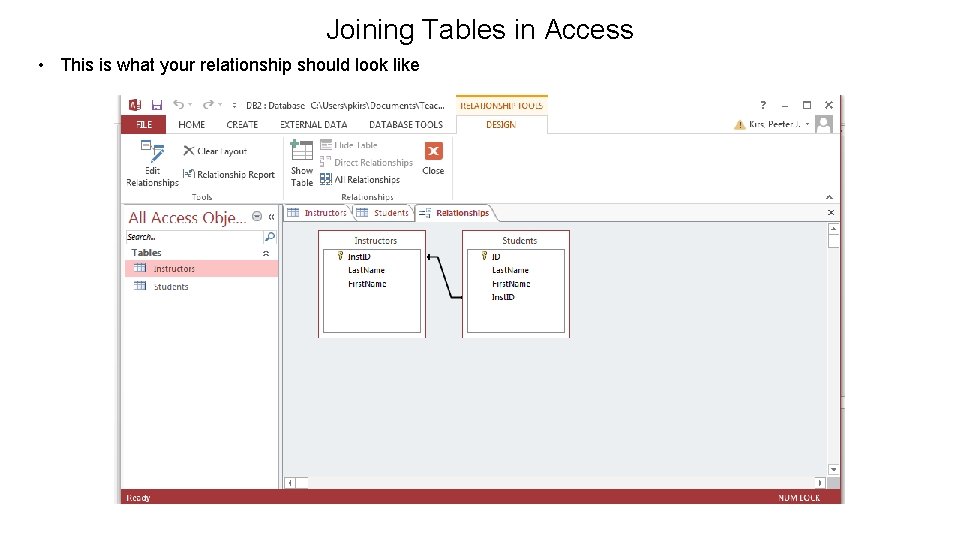The width and height of the screenshot is (960, 540).
Task: Click Direct Relationships button
Action: [x=366, y=162]
